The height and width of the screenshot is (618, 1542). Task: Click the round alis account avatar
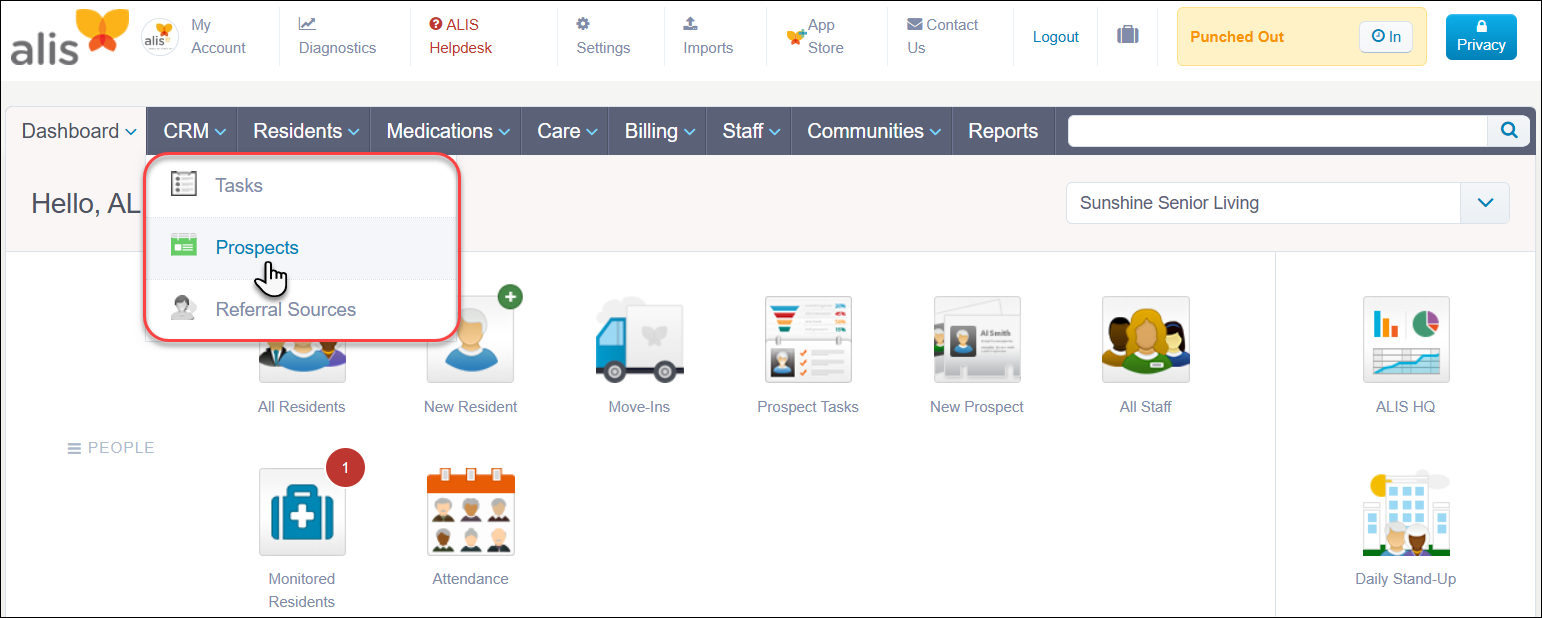[160, 37]
